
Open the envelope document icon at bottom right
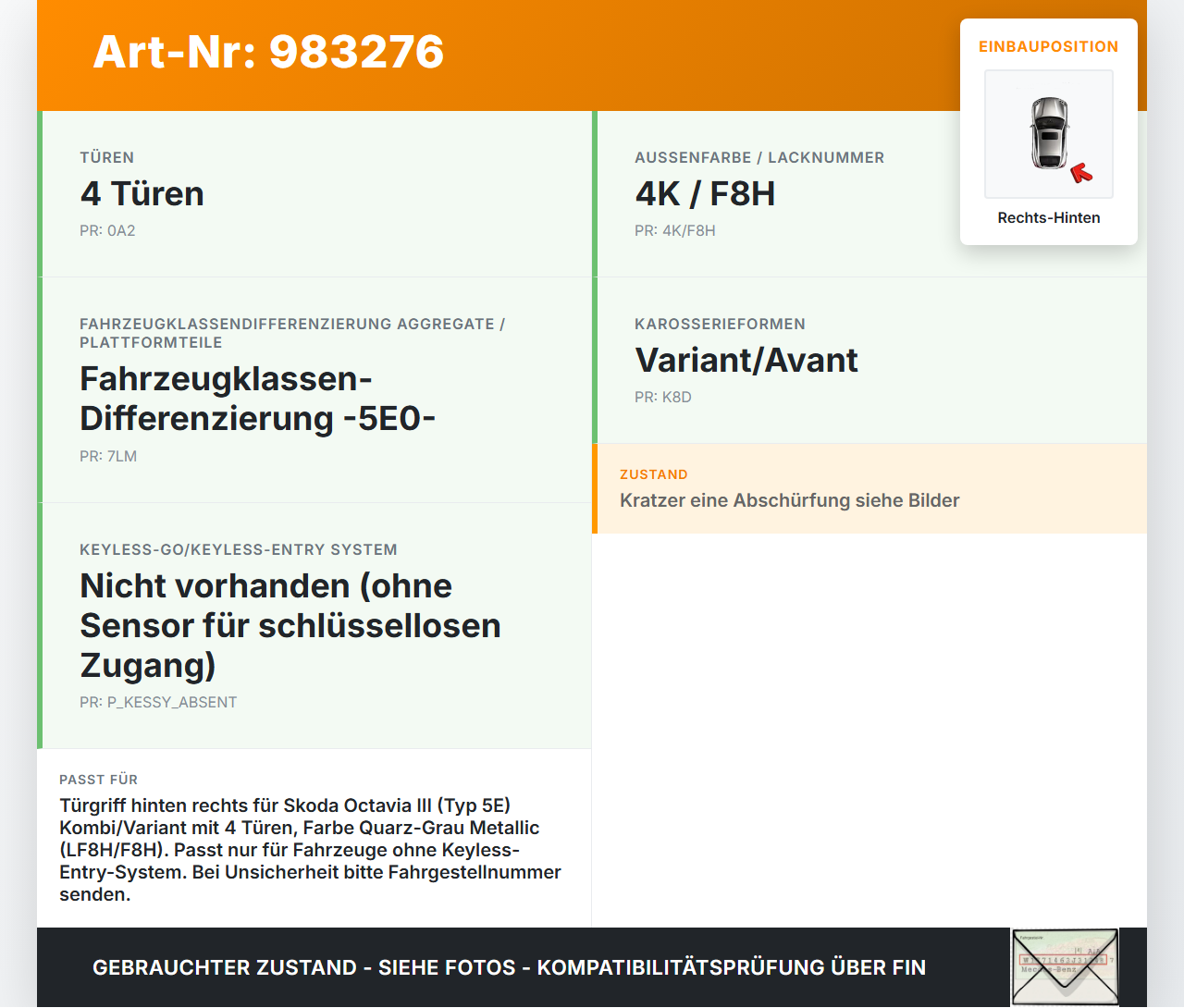pos(1065,965)
